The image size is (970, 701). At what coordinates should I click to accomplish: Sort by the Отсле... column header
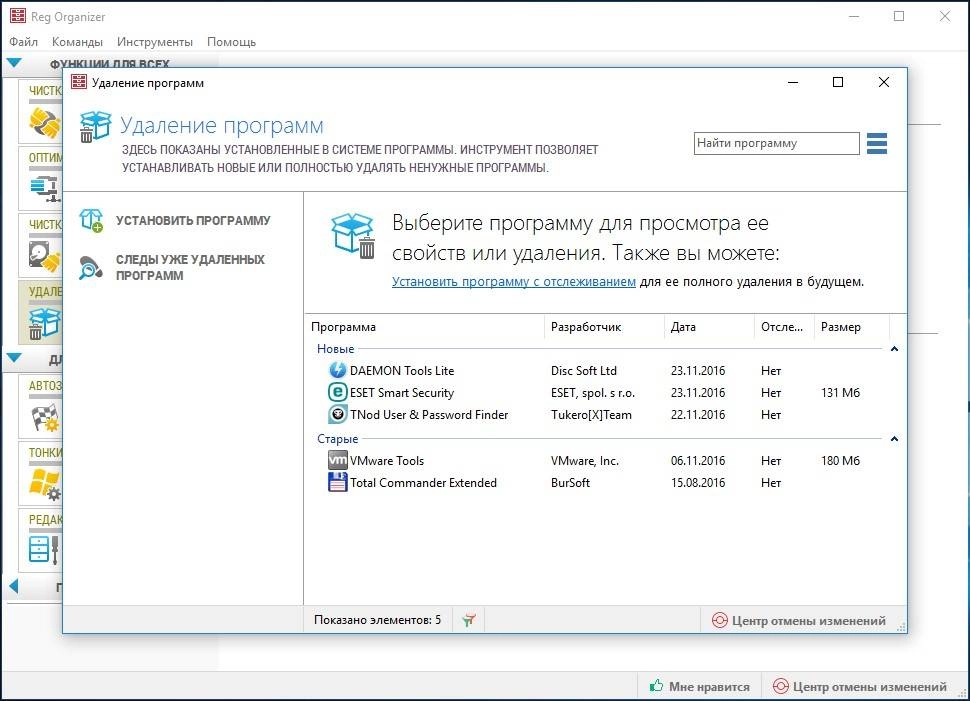[784, 327]
